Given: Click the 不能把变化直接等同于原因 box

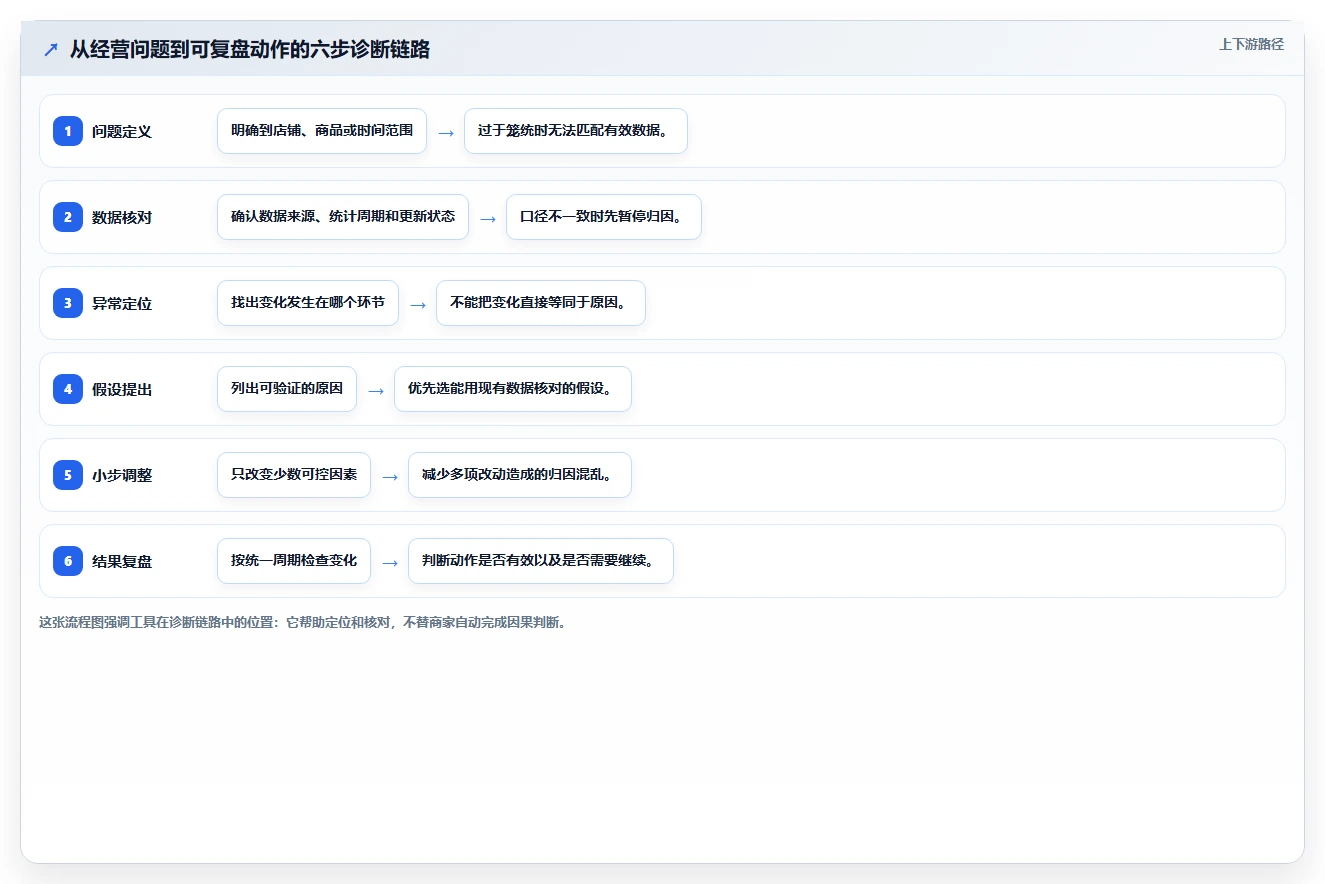Looking at the screenshot, I should (541, 303).
